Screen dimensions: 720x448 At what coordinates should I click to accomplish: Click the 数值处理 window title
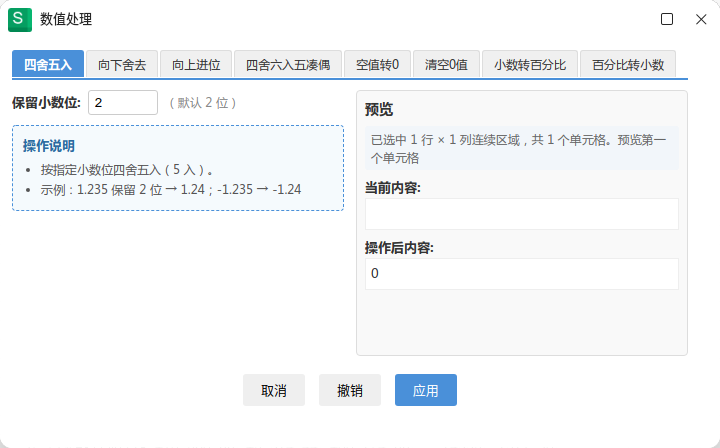pos(66,19)
